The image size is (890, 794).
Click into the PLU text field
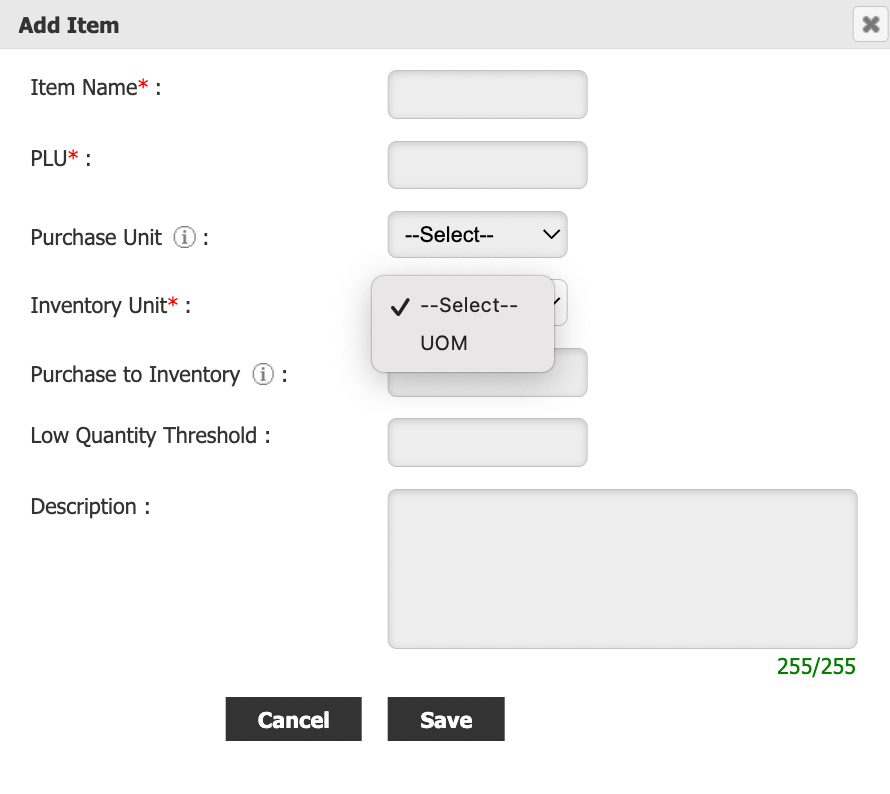coord(487,165)
